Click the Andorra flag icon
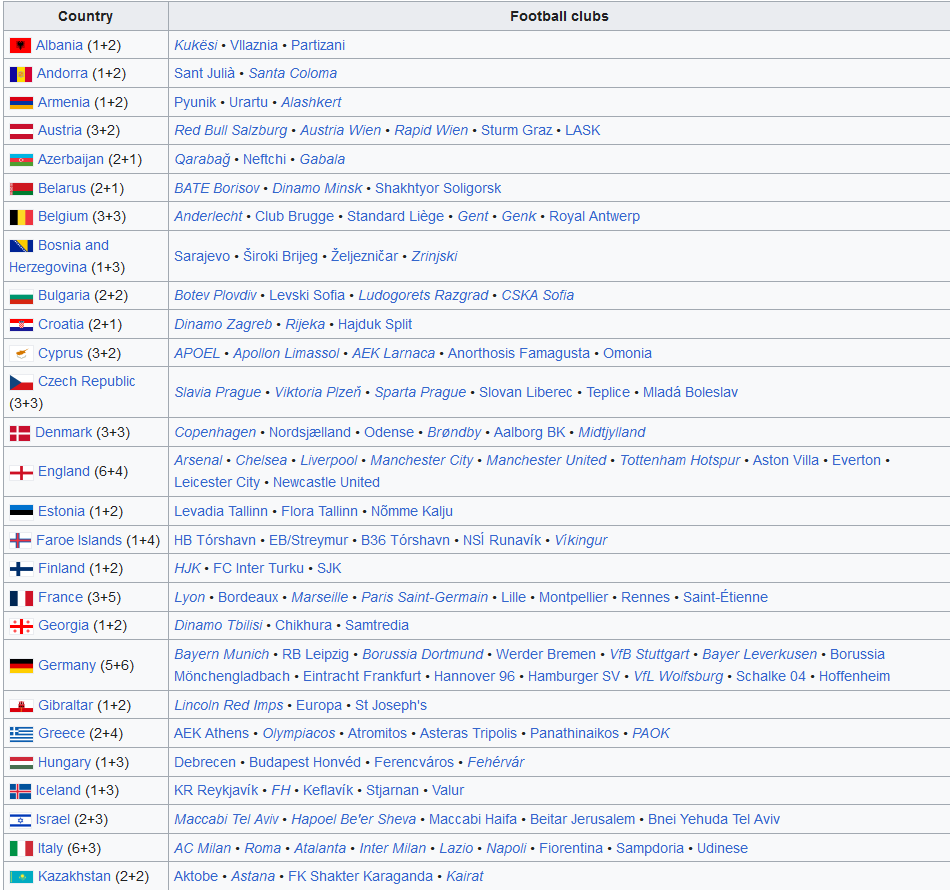The image size is (950, 890). tap(21, 74)
